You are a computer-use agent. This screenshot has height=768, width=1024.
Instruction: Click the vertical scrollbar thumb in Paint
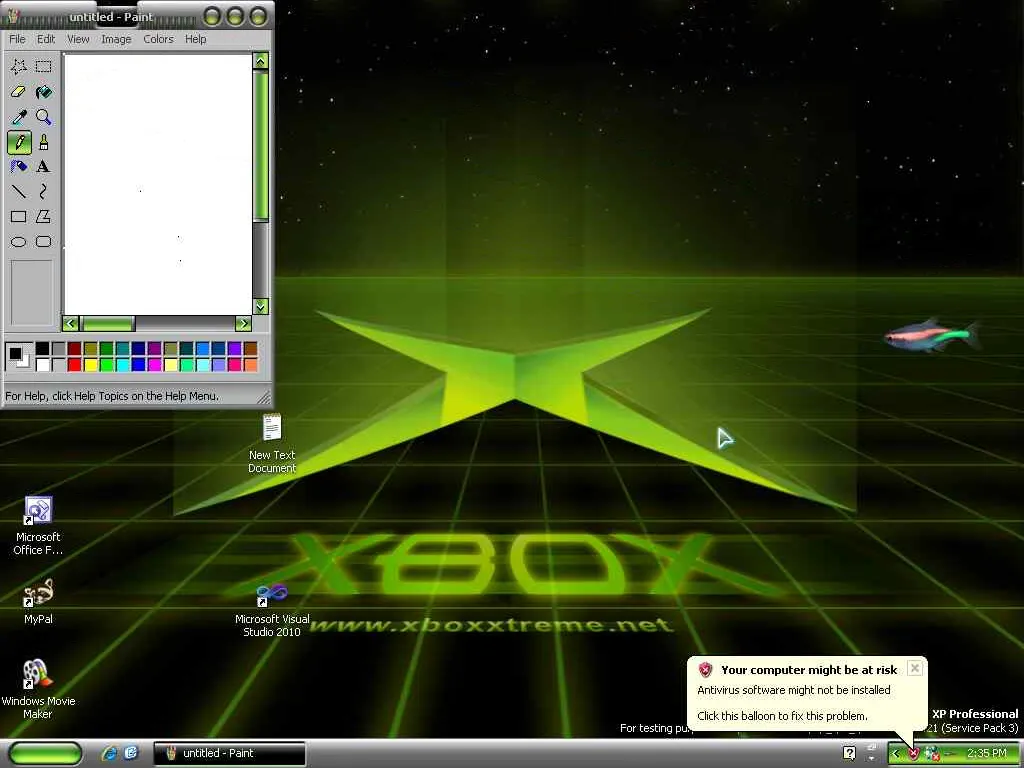tap(261, 146)
